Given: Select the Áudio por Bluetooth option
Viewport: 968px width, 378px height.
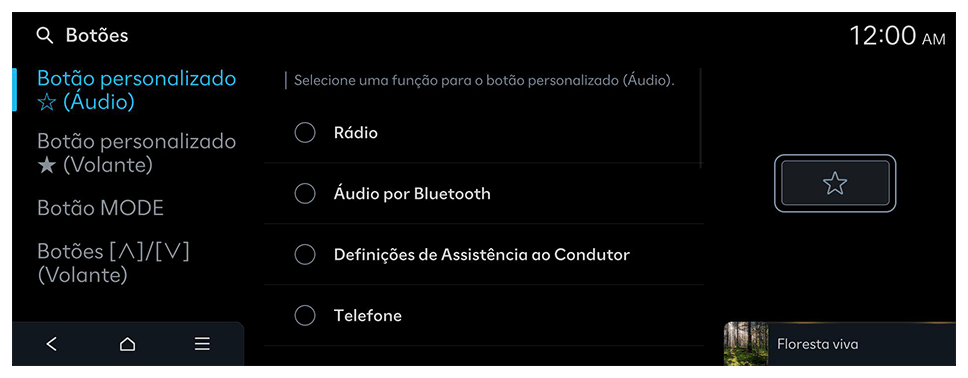Looking at the screenshot, I should 483,193.
